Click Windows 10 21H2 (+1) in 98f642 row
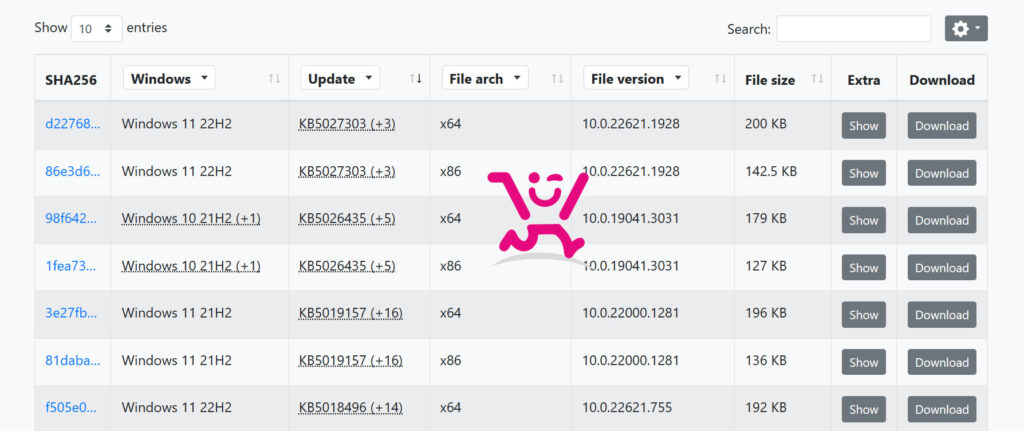Viewport: 1024px width, 431px height. 191,219
